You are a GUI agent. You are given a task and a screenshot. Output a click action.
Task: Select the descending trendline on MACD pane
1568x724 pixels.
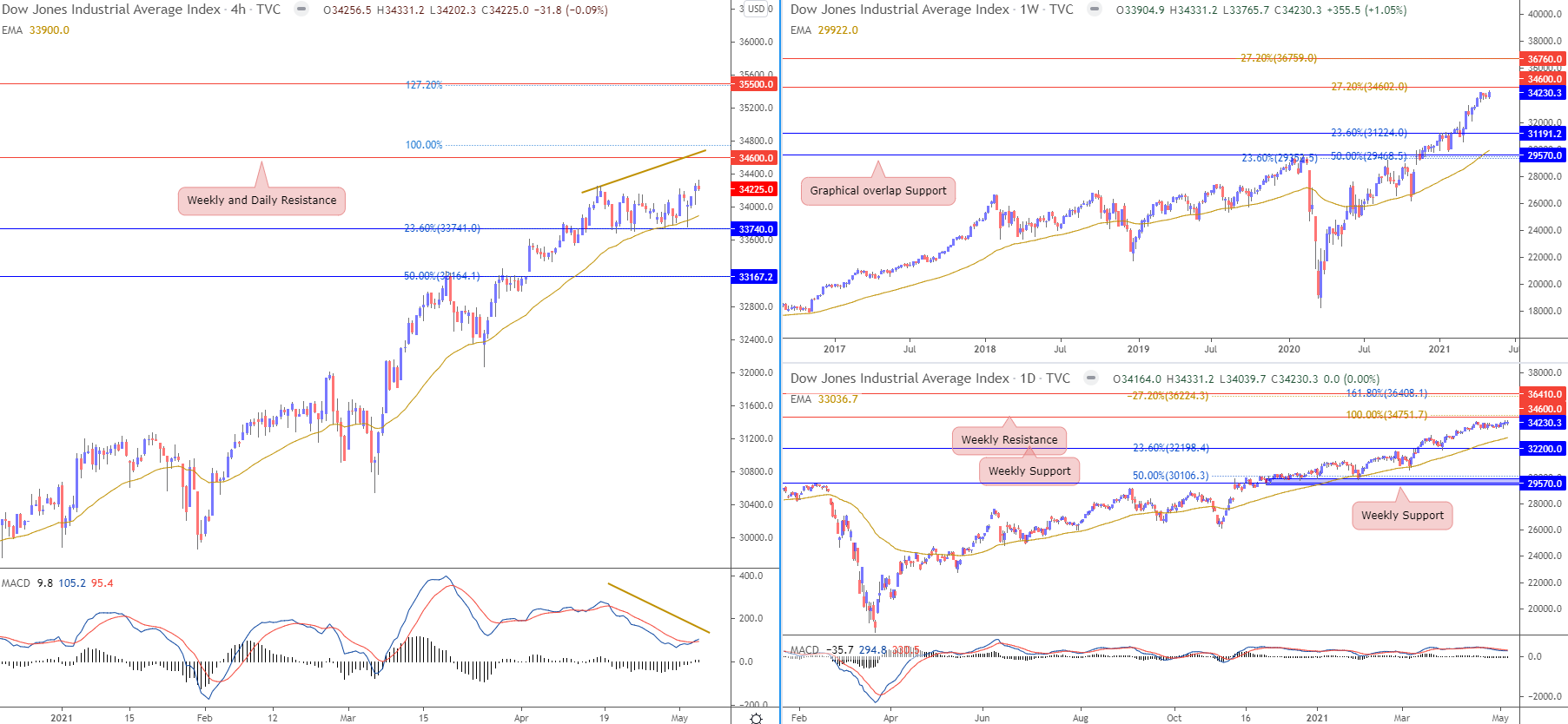coord(658,608)
